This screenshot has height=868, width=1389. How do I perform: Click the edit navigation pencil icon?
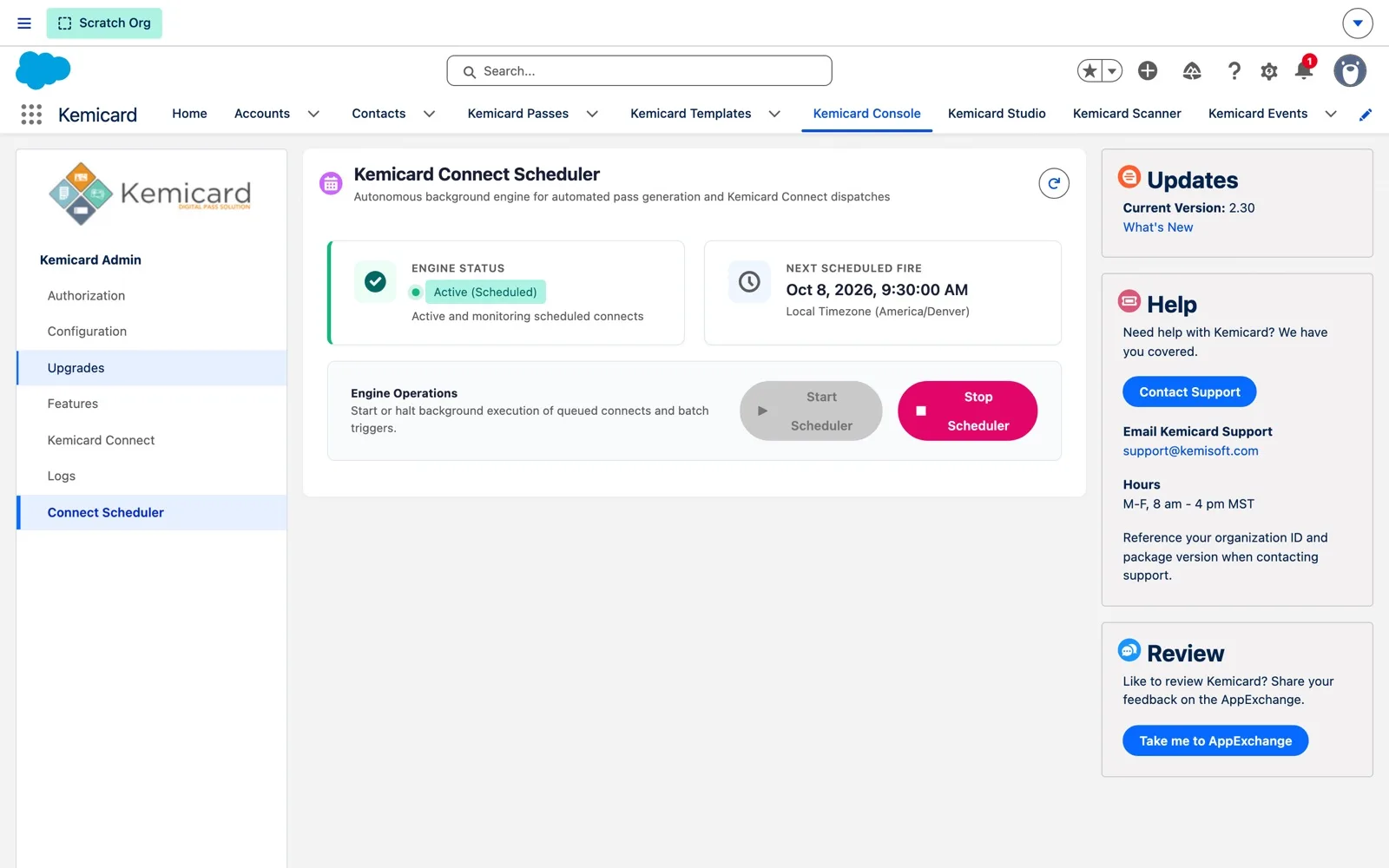pyautogui.click(x=1366, y=115)
